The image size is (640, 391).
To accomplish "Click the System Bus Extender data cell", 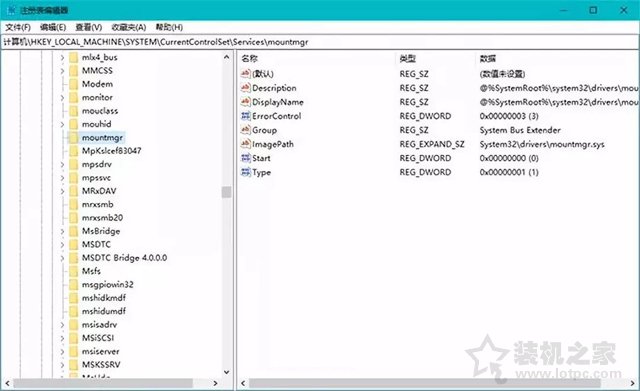I will 520,130.
